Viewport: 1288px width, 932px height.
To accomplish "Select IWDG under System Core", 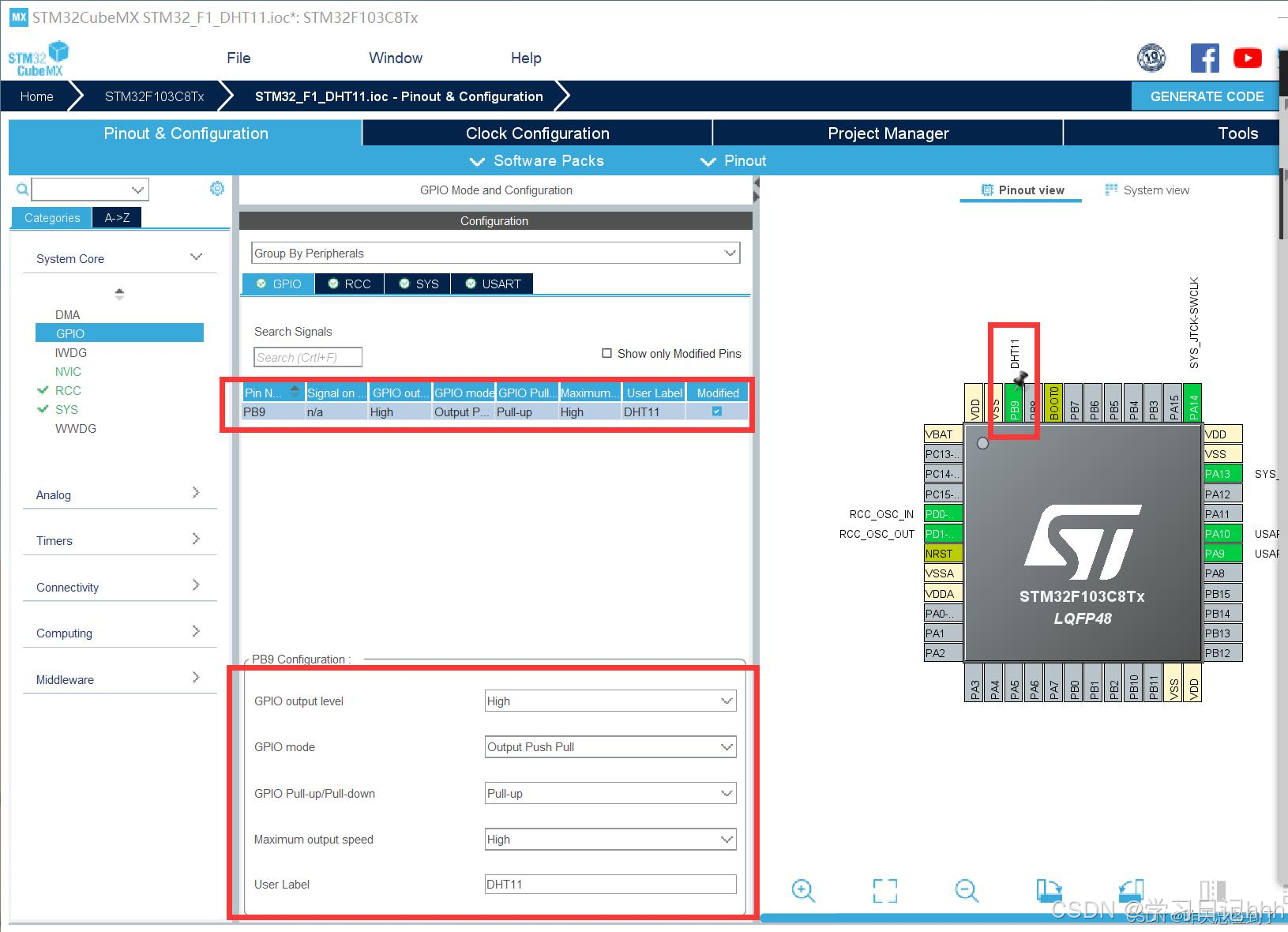I will pyautogui.click(x=71, y=352).
